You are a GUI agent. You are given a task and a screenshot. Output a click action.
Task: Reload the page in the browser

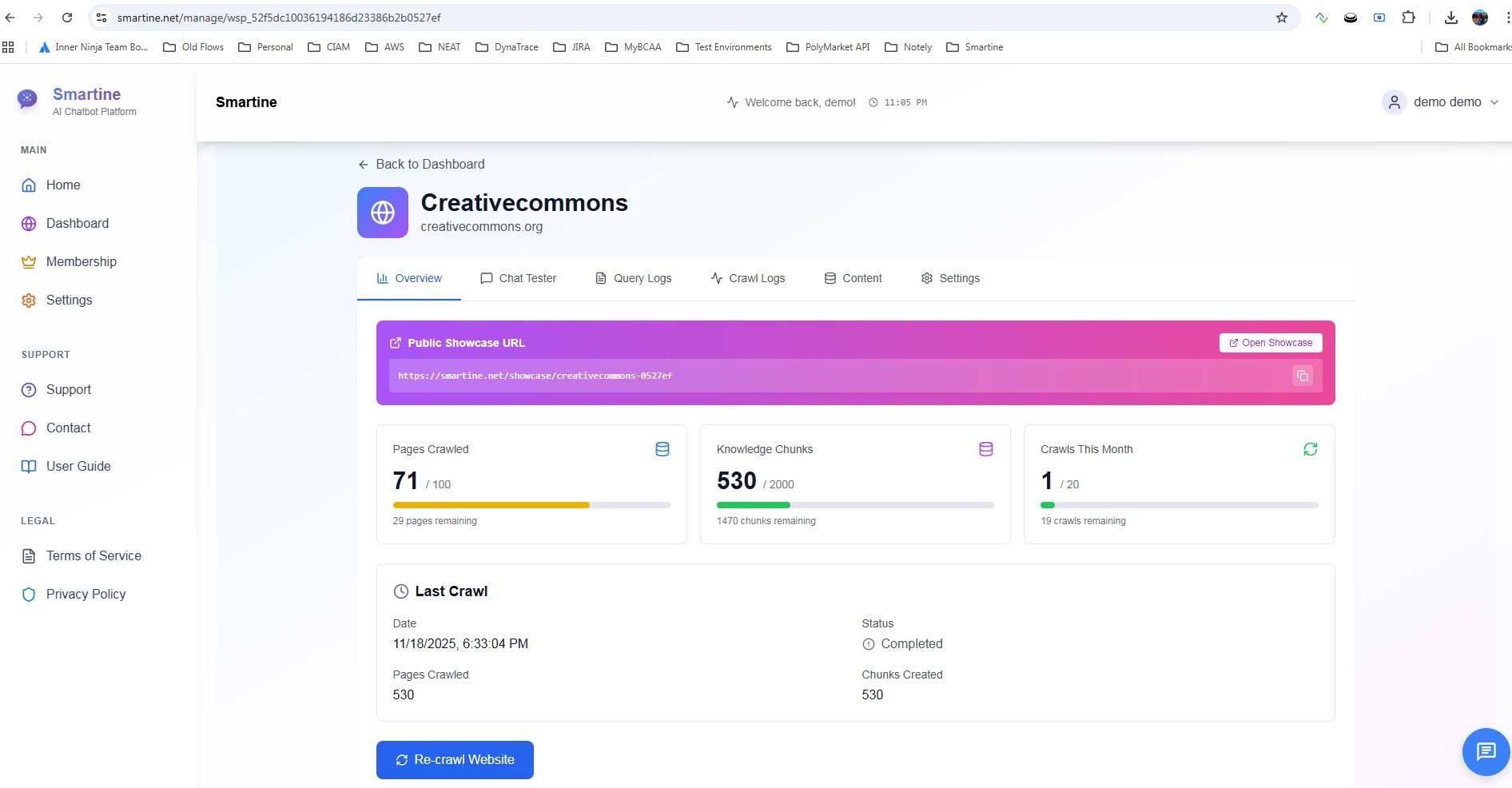tap(67, 17)
